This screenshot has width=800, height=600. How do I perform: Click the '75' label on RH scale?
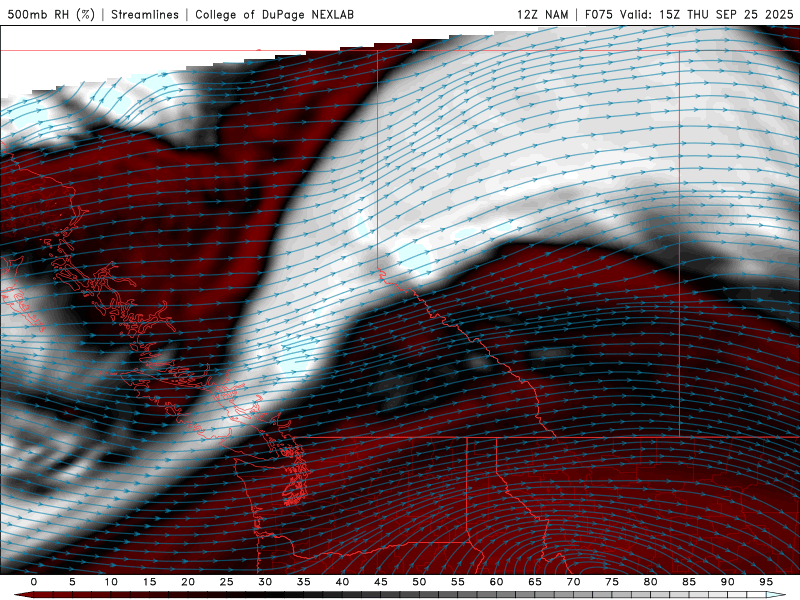[x=612, y=582]
